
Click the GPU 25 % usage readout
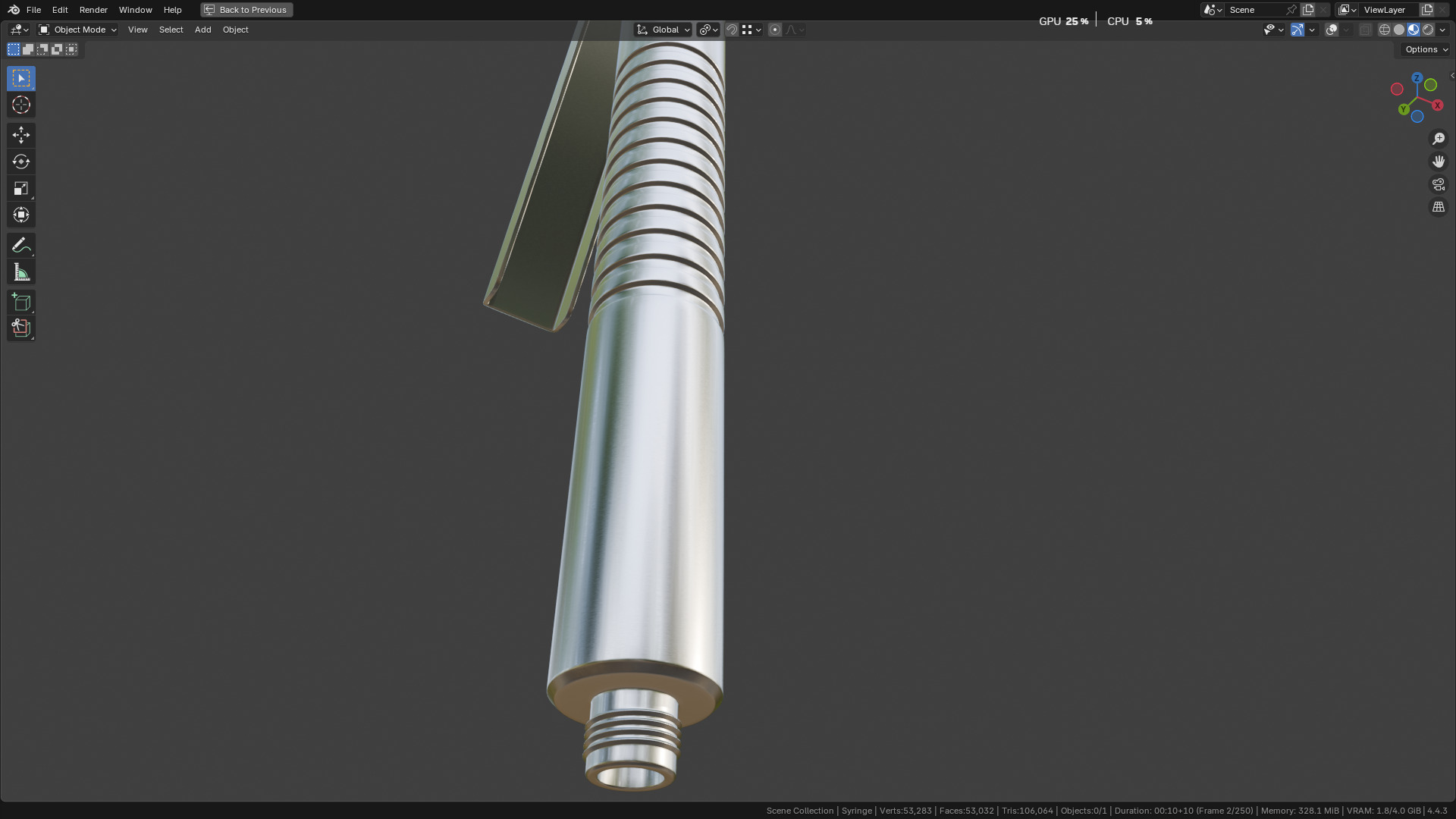point(1063,21)
